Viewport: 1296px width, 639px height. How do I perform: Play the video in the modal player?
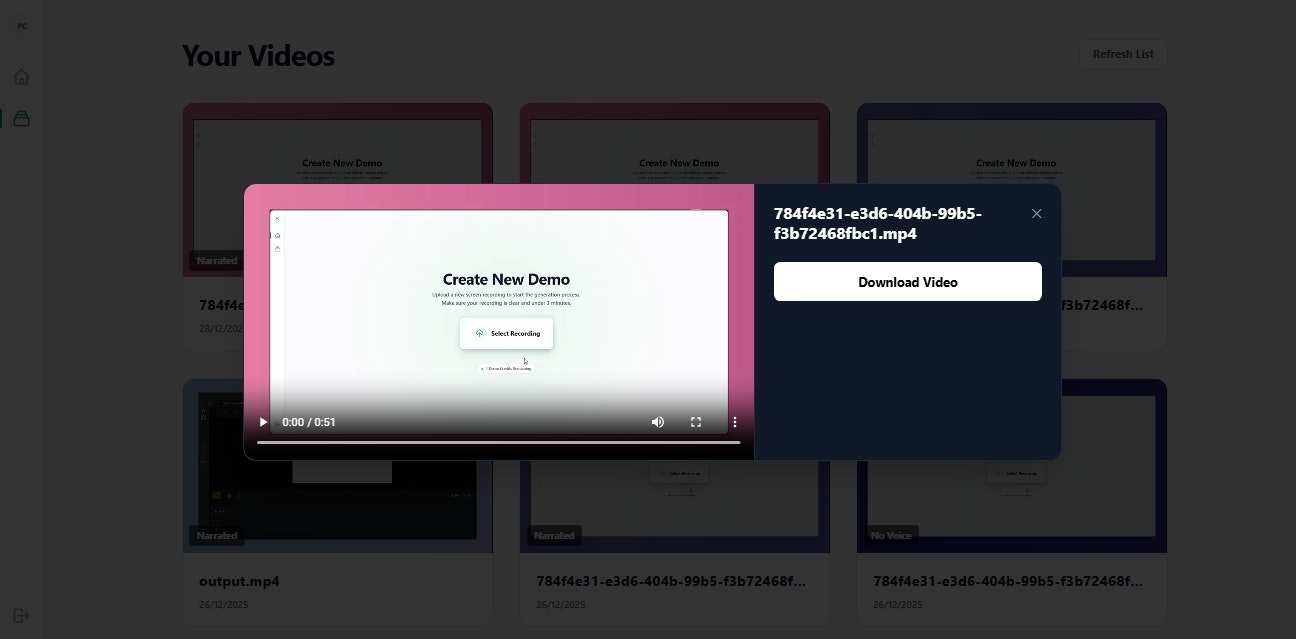263,422
